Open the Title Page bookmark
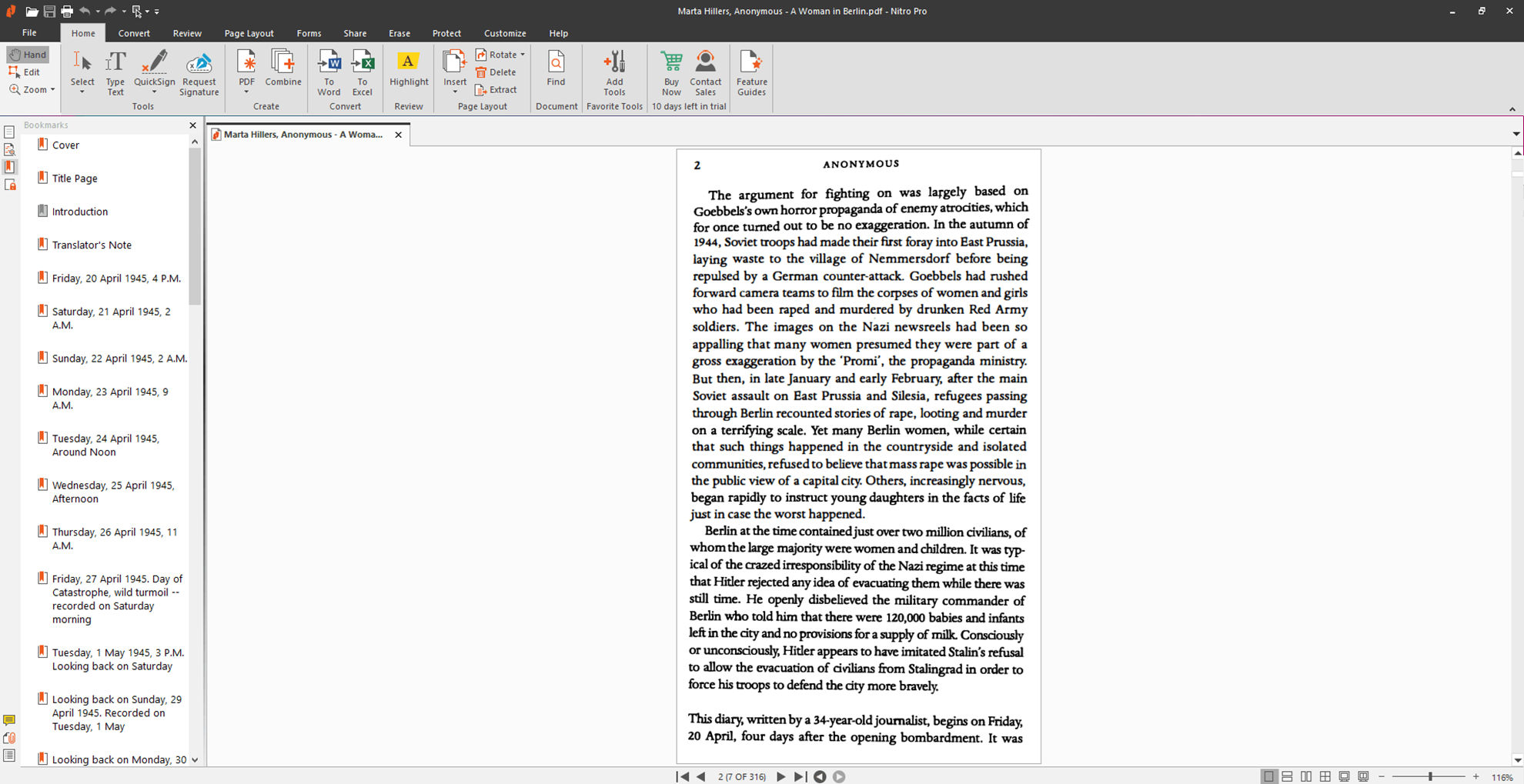The image size is (1524, 784). (75, 178)
